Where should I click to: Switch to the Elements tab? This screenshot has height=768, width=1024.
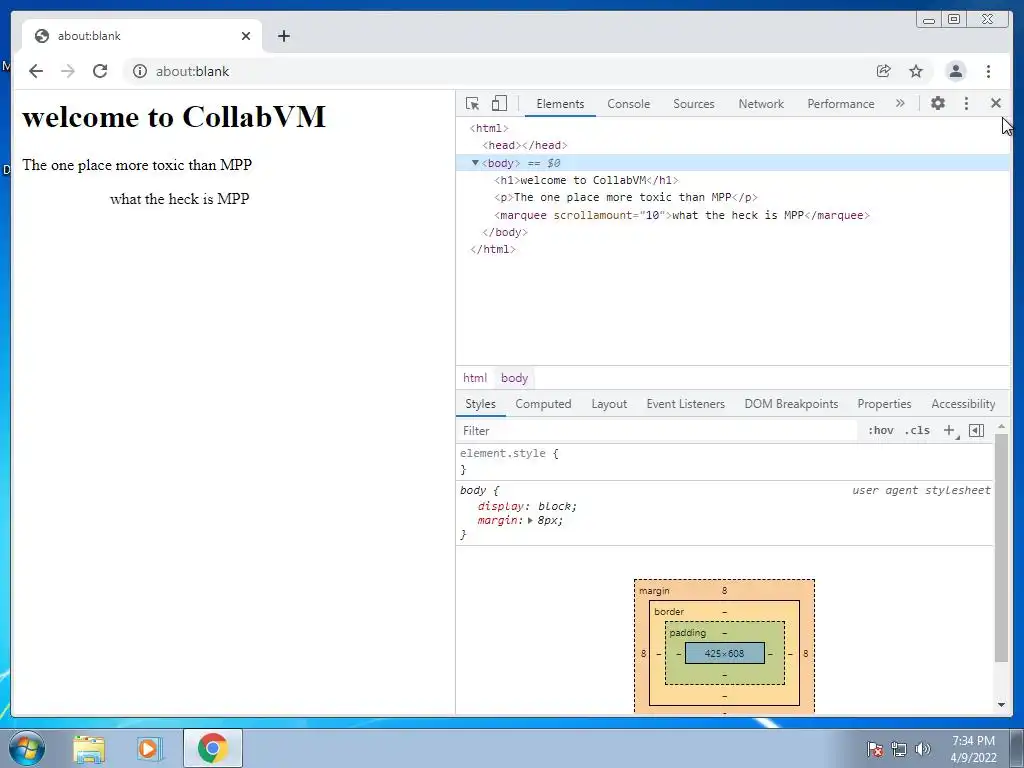click(560, 104)
